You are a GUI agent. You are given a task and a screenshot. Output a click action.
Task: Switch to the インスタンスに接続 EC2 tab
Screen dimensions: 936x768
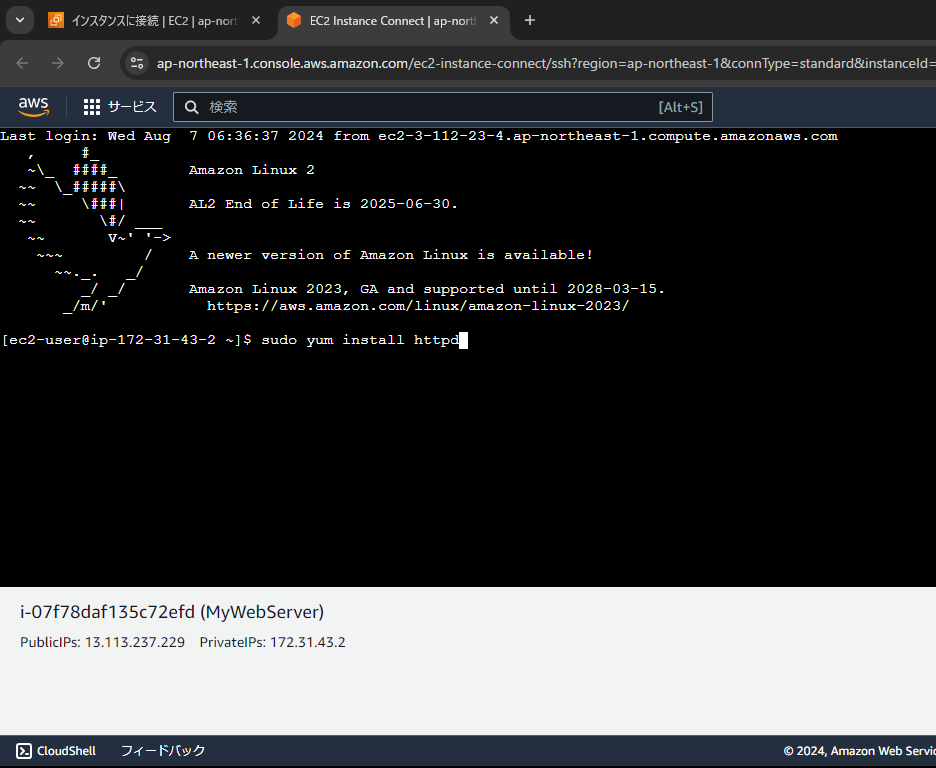point(155,21)
